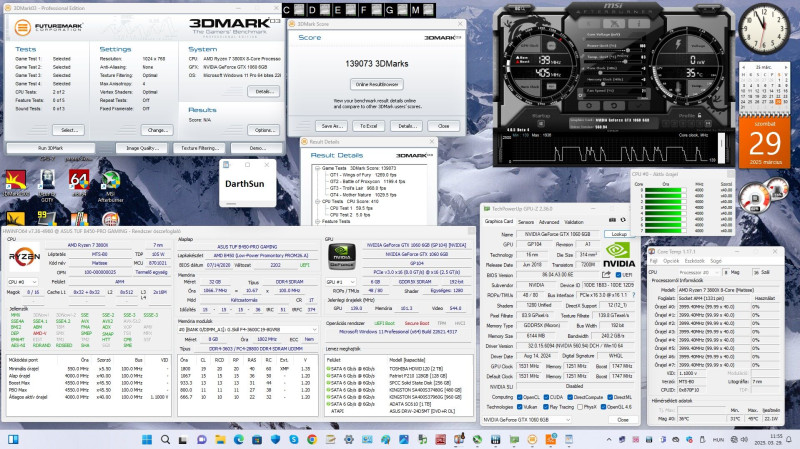
Task: Open File Explorer from taskbar
Action: (x=221, y=439)
